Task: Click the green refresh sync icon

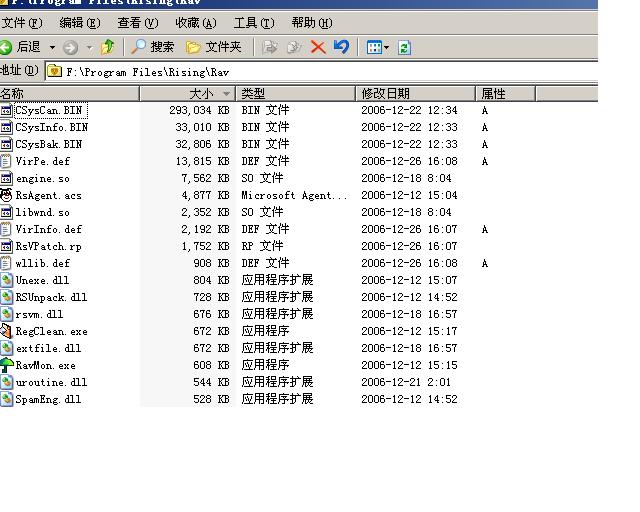Action: pos(404,48)
